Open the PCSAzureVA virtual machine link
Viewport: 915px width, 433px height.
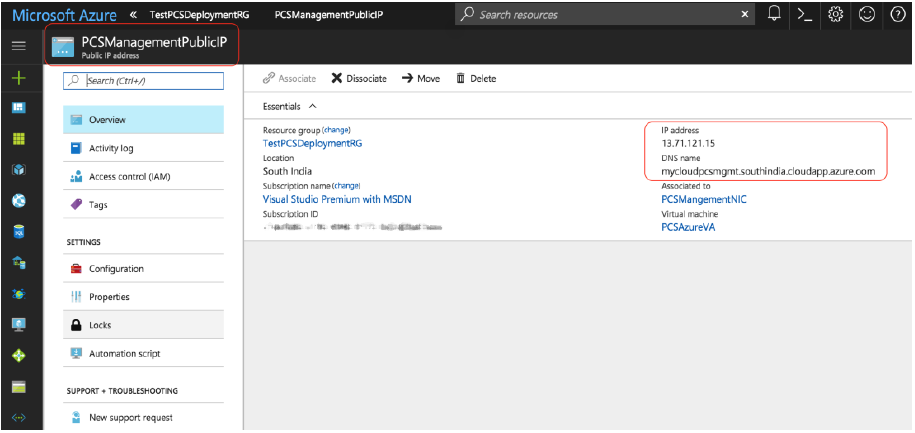point(688,227)
